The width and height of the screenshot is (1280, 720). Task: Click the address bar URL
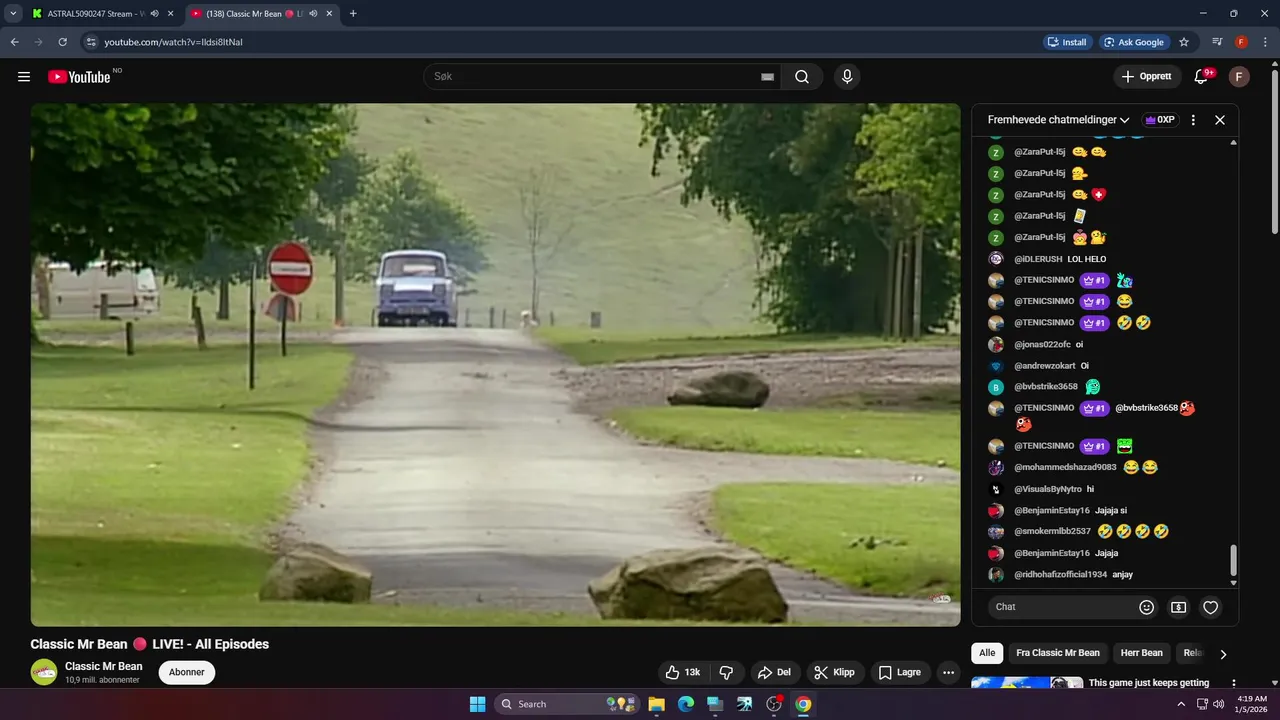[174, 42]
